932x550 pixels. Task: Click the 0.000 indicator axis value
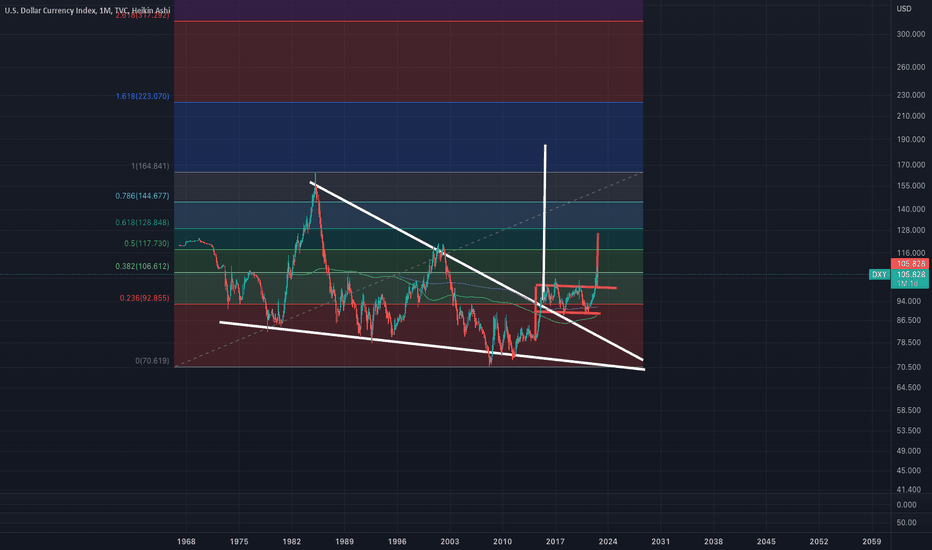point(906,505)
